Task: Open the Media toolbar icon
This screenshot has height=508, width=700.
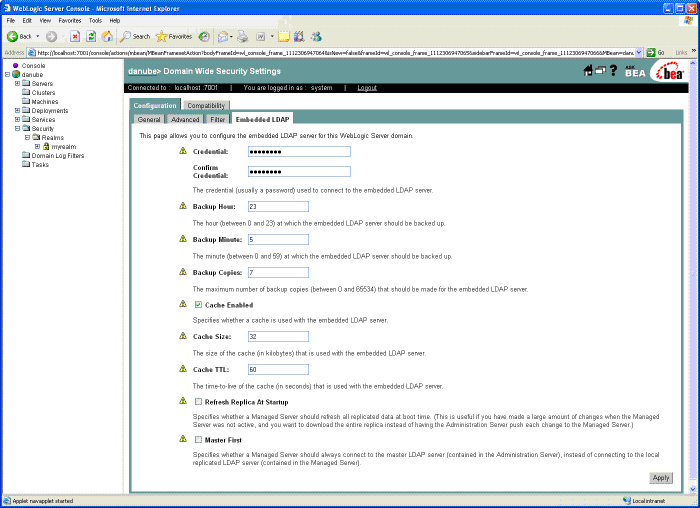Action: 204,37
